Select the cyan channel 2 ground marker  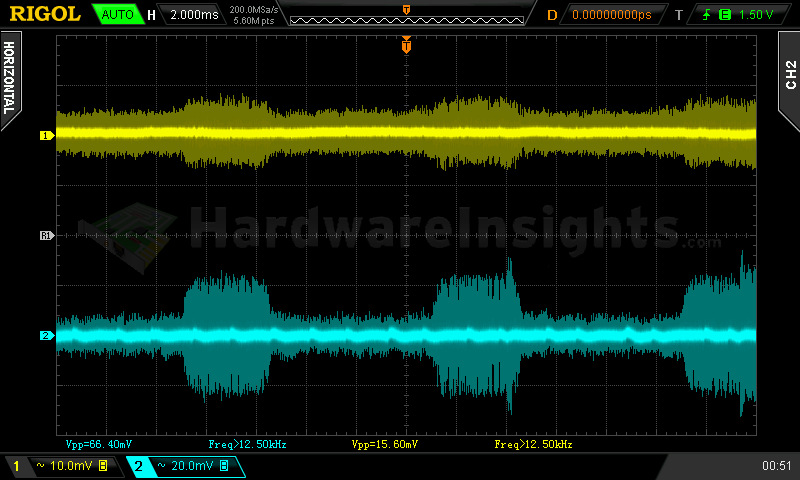tap(47, 335)
